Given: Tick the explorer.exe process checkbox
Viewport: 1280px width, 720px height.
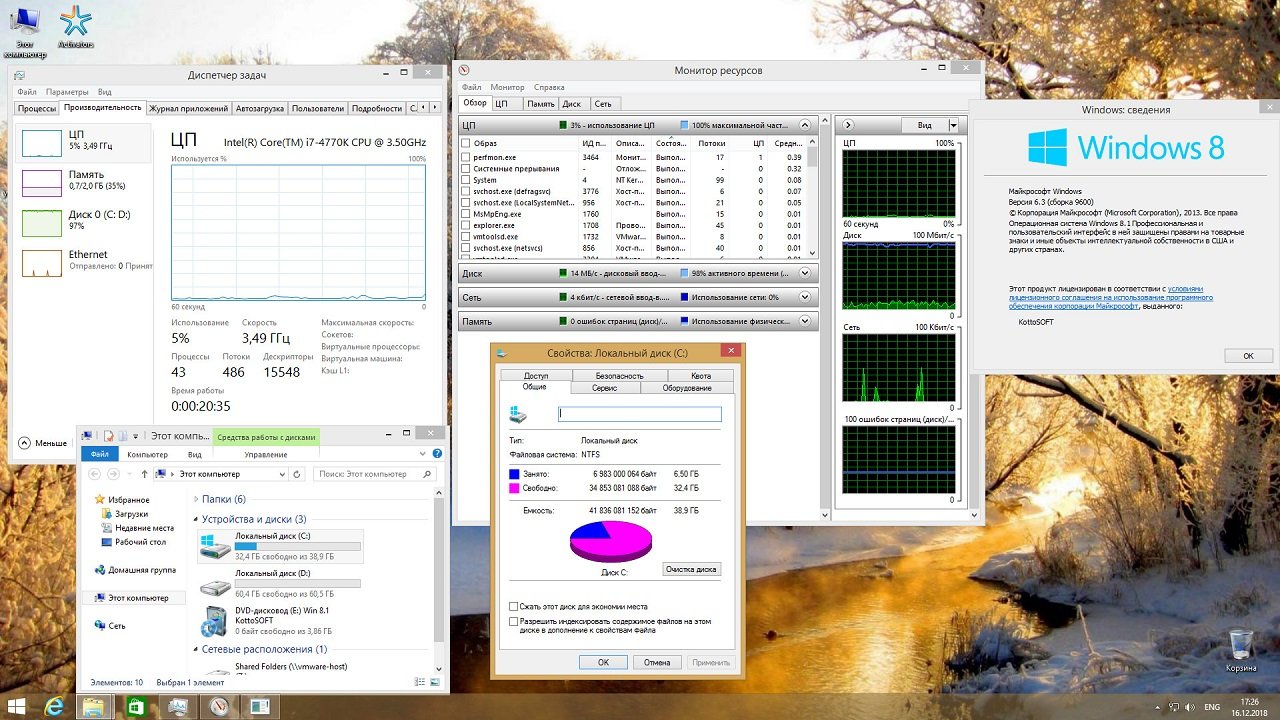Looking at the screenshot, I should click(x=466, y=225).
